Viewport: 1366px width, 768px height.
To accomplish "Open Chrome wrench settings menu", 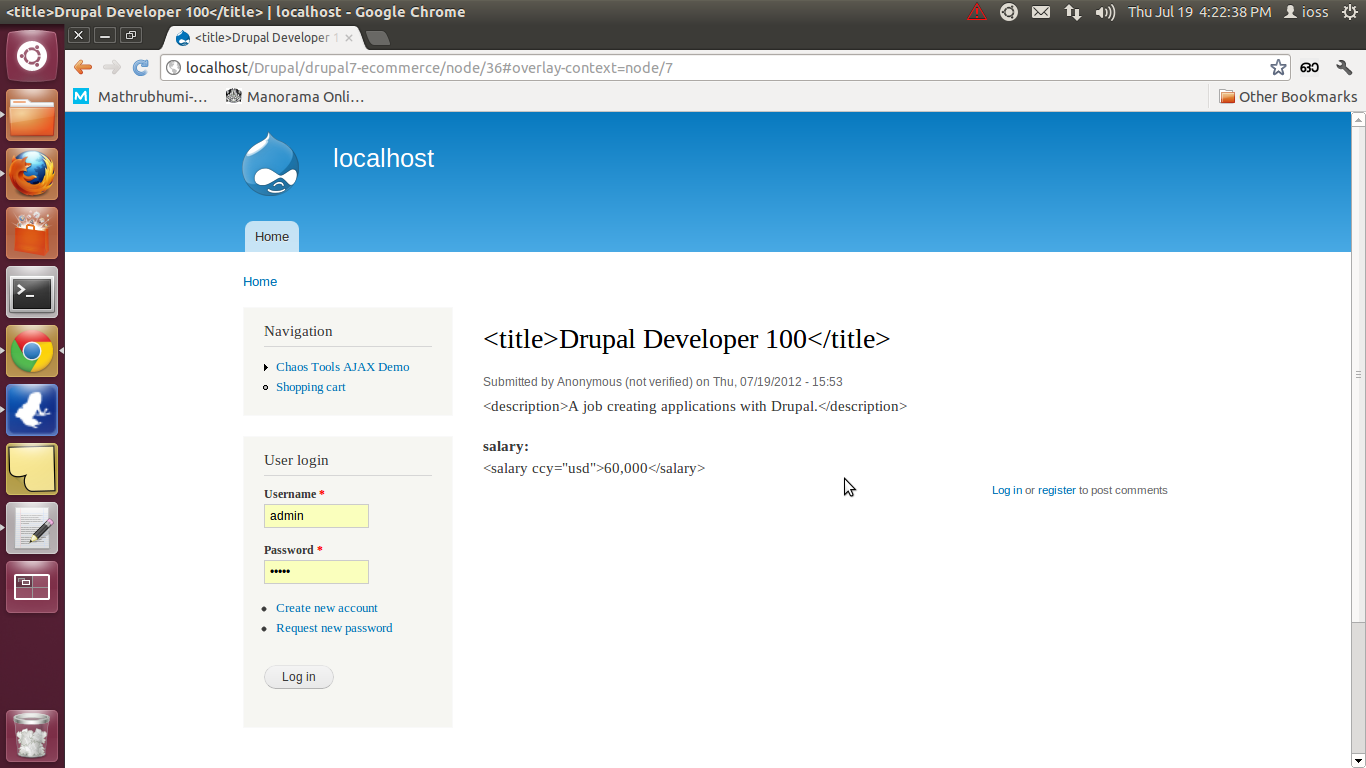I will pos(1344,67).
